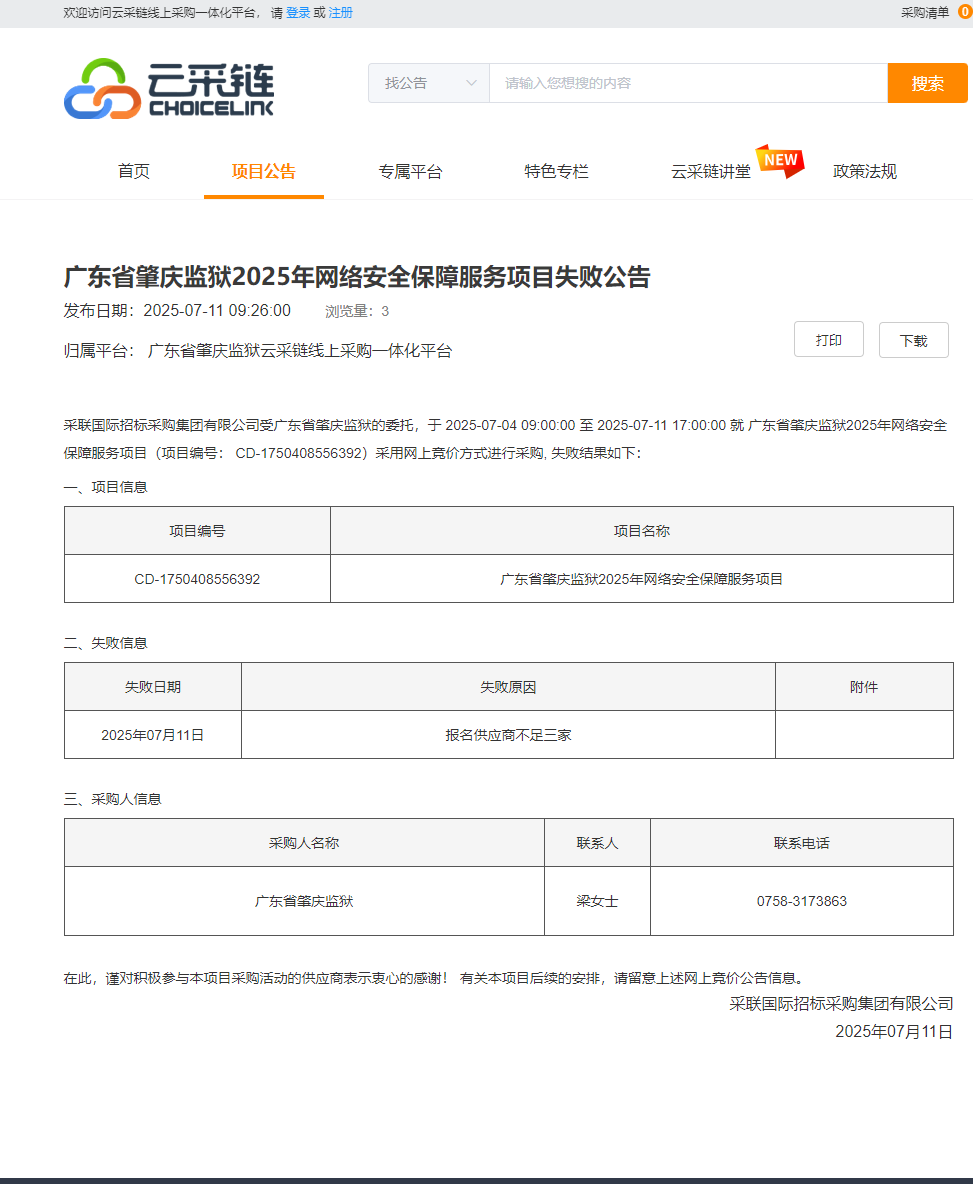Select the 项目公告 tab
This screenshot has width=973, height=1184.
coord(263,171)
